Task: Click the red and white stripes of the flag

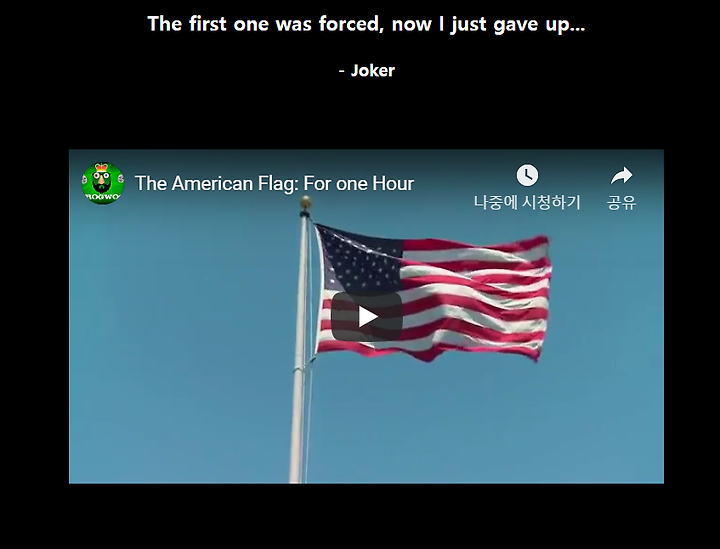Action: (x=473, y=298)
